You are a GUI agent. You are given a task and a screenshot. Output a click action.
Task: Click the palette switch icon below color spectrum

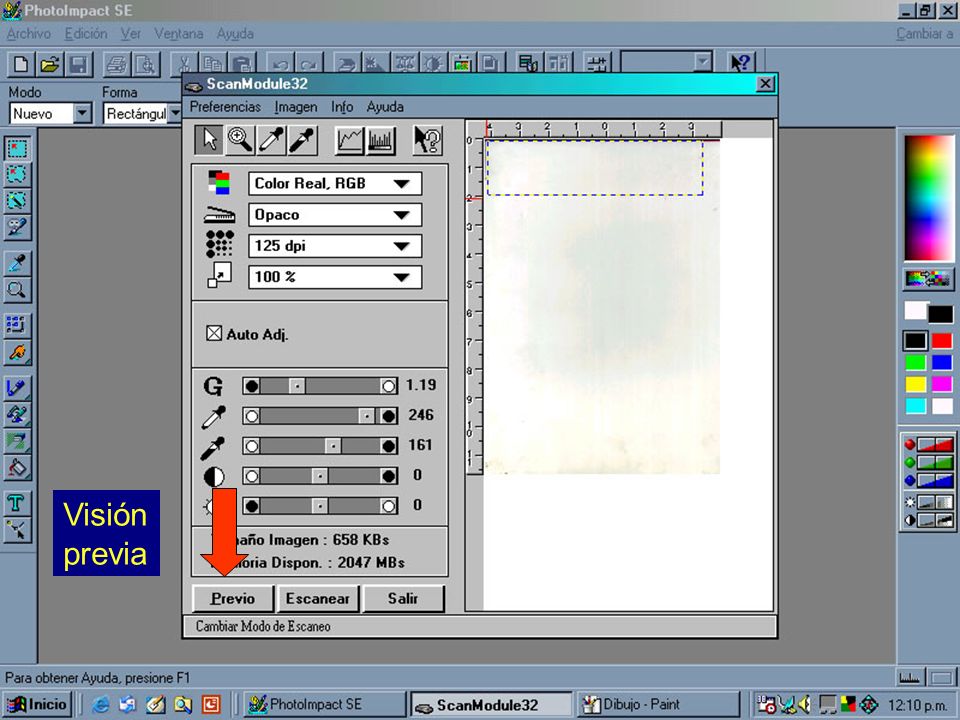point(929,279)
